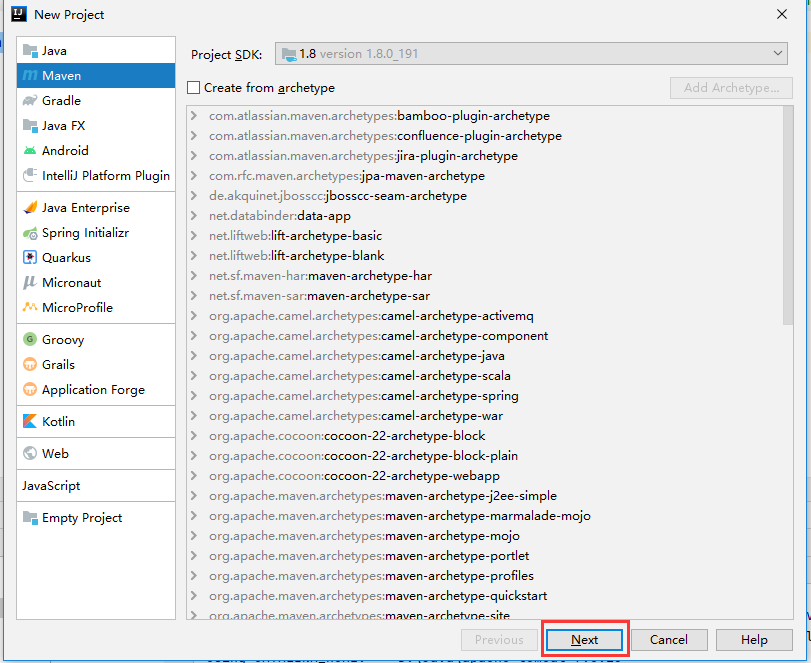Expand confluence-plugin-archetype entry
The height and width of the screenshot is (663, 811).
(x=194, y=135)
